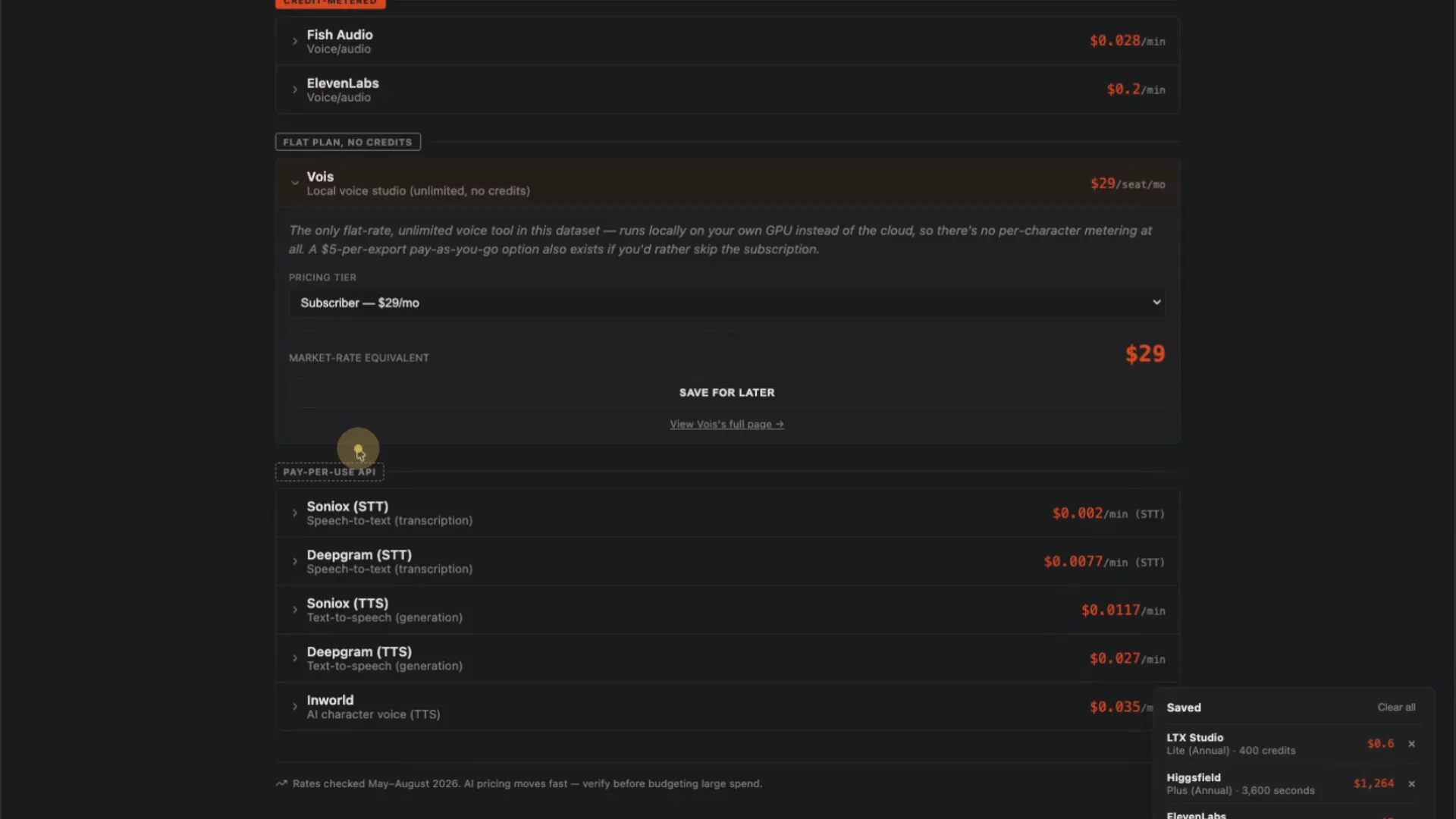Expand the Soniox (TTS) row chevron

click(295, 610)
